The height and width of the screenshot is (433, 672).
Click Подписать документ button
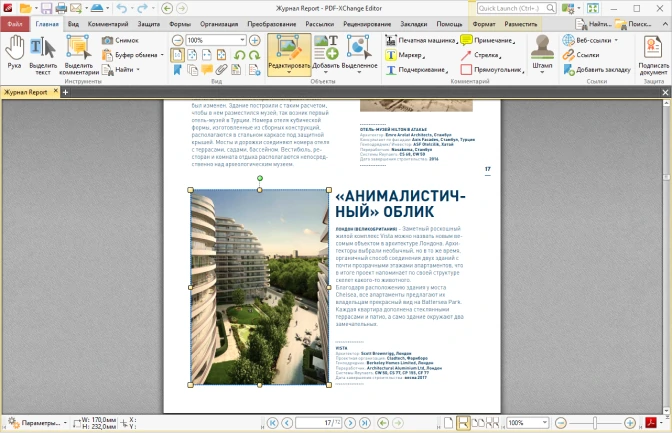click(x=654, y=55)
